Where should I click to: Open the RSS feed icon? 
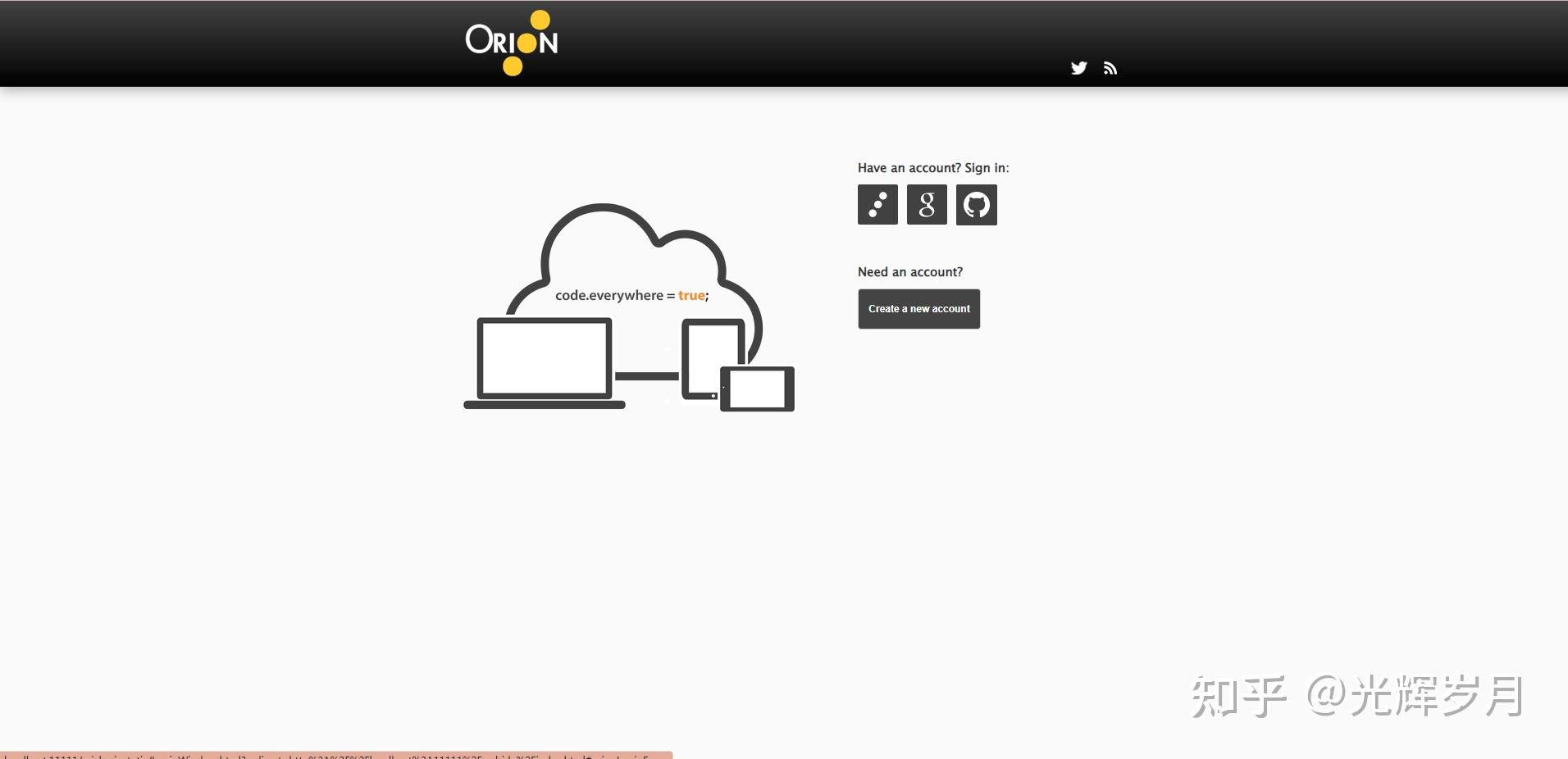(1110, 68)
